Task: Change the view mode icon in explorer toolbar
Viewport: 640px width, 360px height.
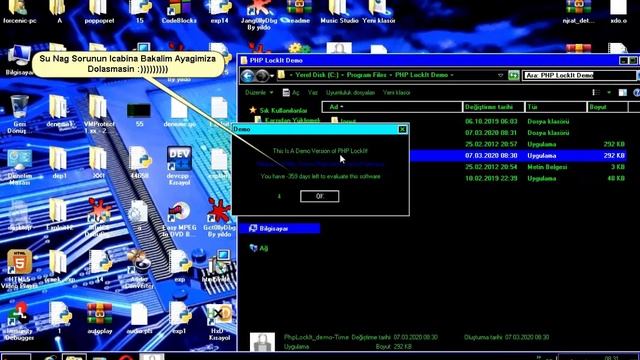Action: [596, 93]
